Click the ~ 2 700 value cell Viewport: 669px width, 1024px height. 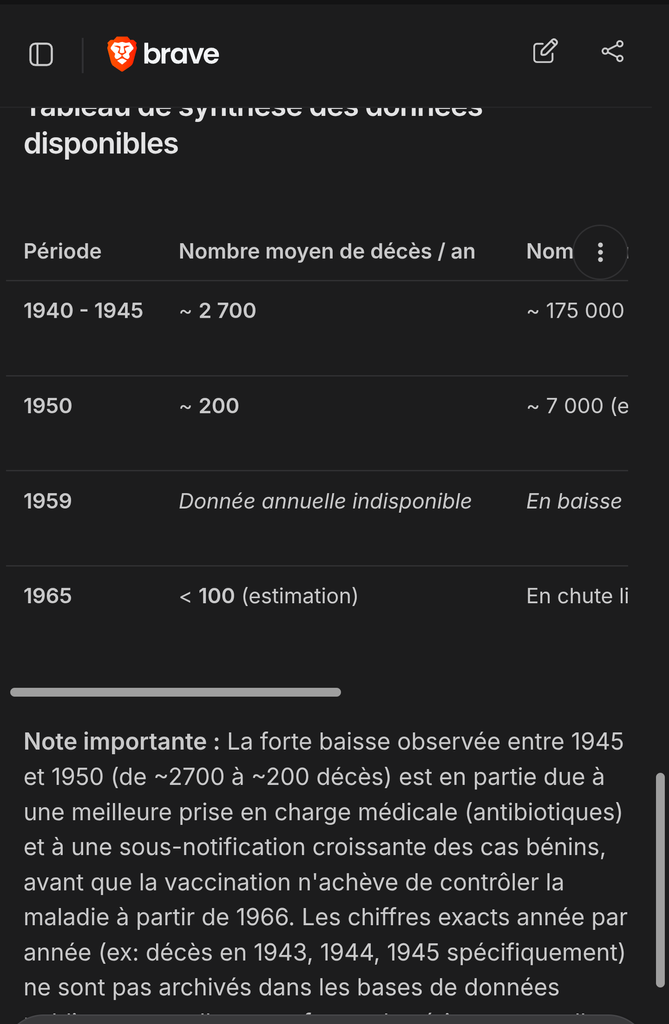click(x=218, y=311)
